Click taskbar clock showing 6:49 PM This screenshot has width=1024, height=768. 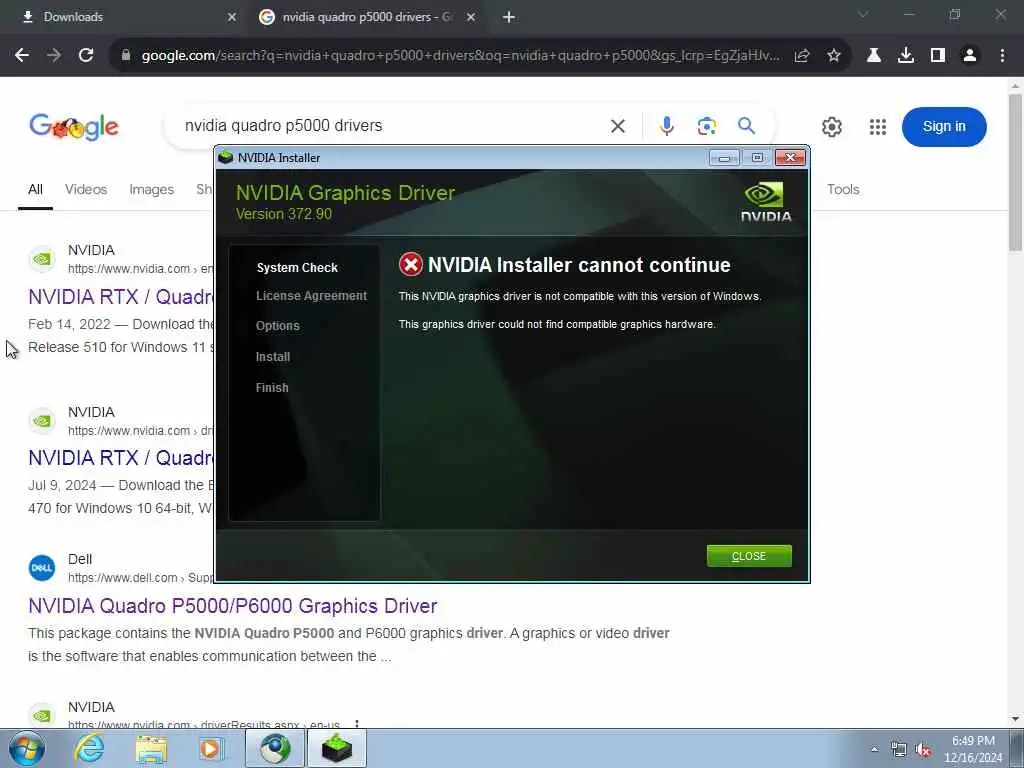click(x=973, y=749)
